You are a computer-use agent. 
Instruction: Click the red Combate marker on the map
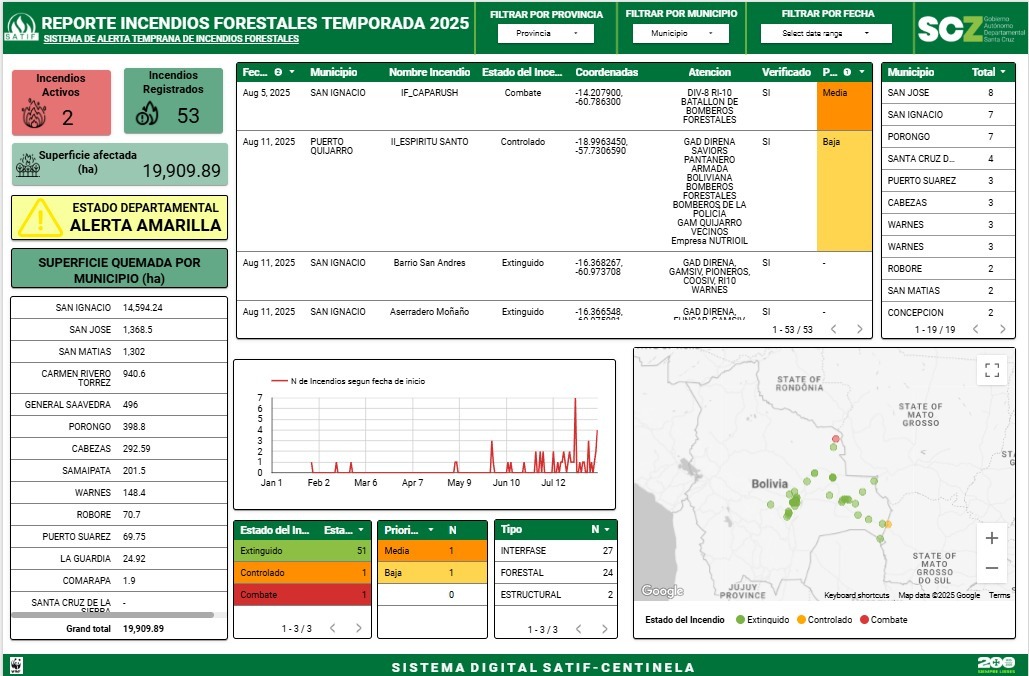pos(835,438)
